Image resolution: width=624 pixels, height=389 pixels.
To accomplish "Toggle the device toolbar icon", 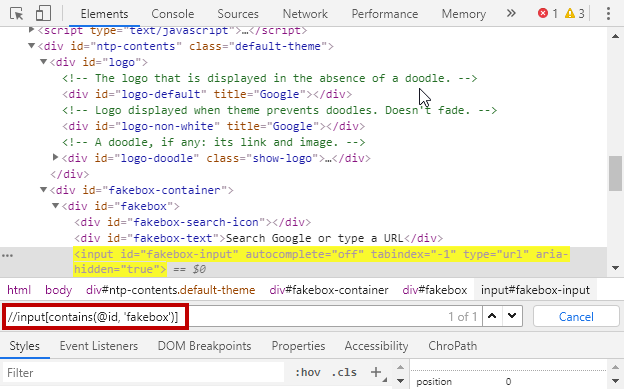I will click(x=43, y=14).
